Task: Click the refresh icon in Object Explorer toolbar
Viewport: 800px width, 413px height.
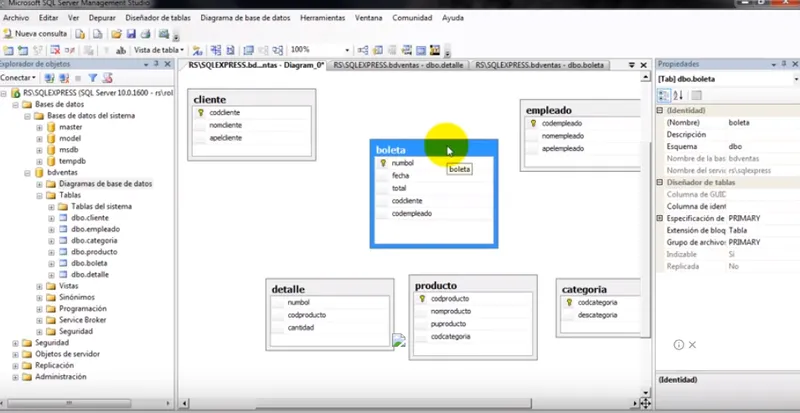Action: coord(107,78)
